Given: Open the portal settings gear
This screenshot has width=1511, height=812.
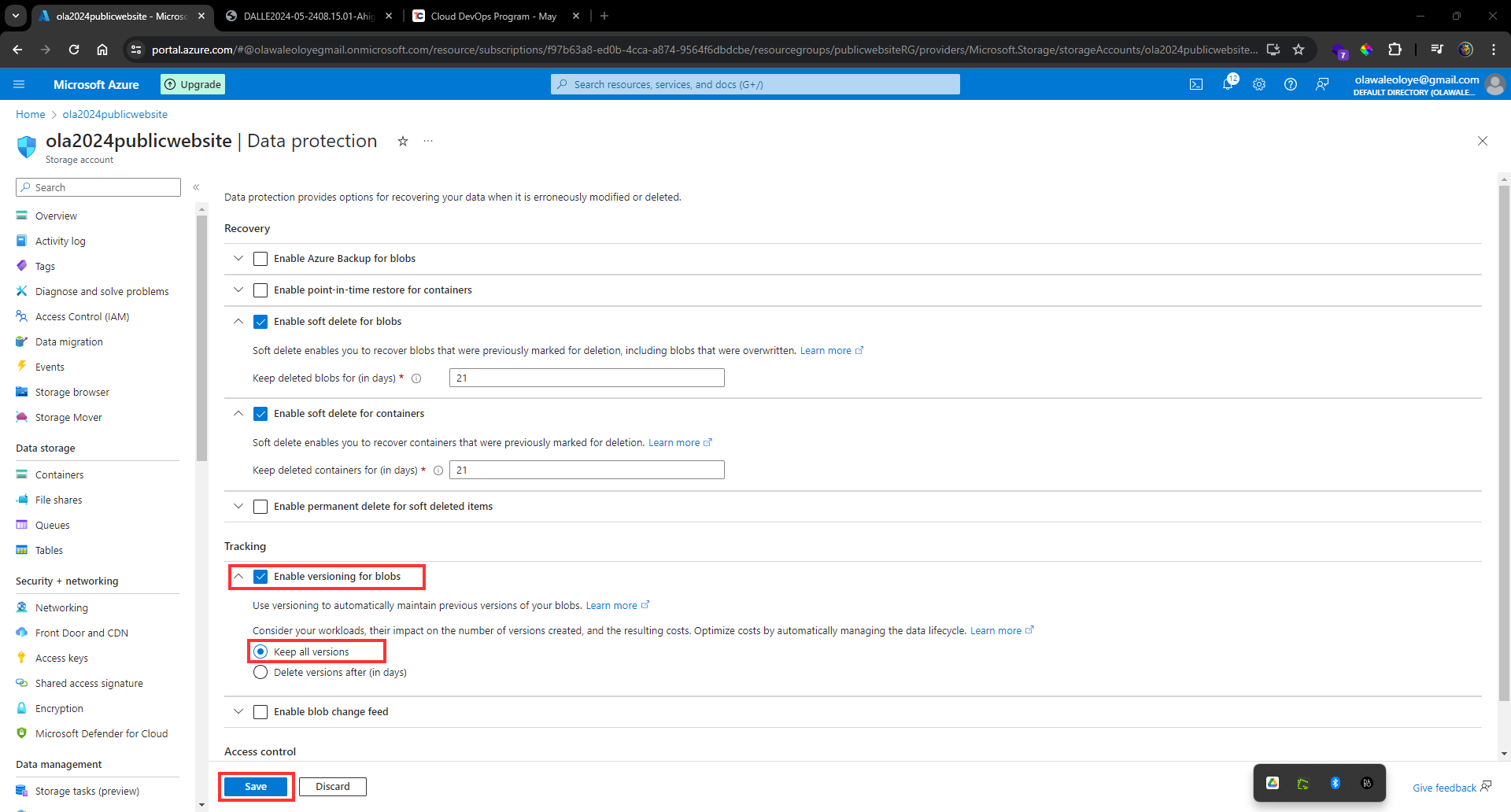Looking at the screenshot, I should click(x=1259, y=84).
